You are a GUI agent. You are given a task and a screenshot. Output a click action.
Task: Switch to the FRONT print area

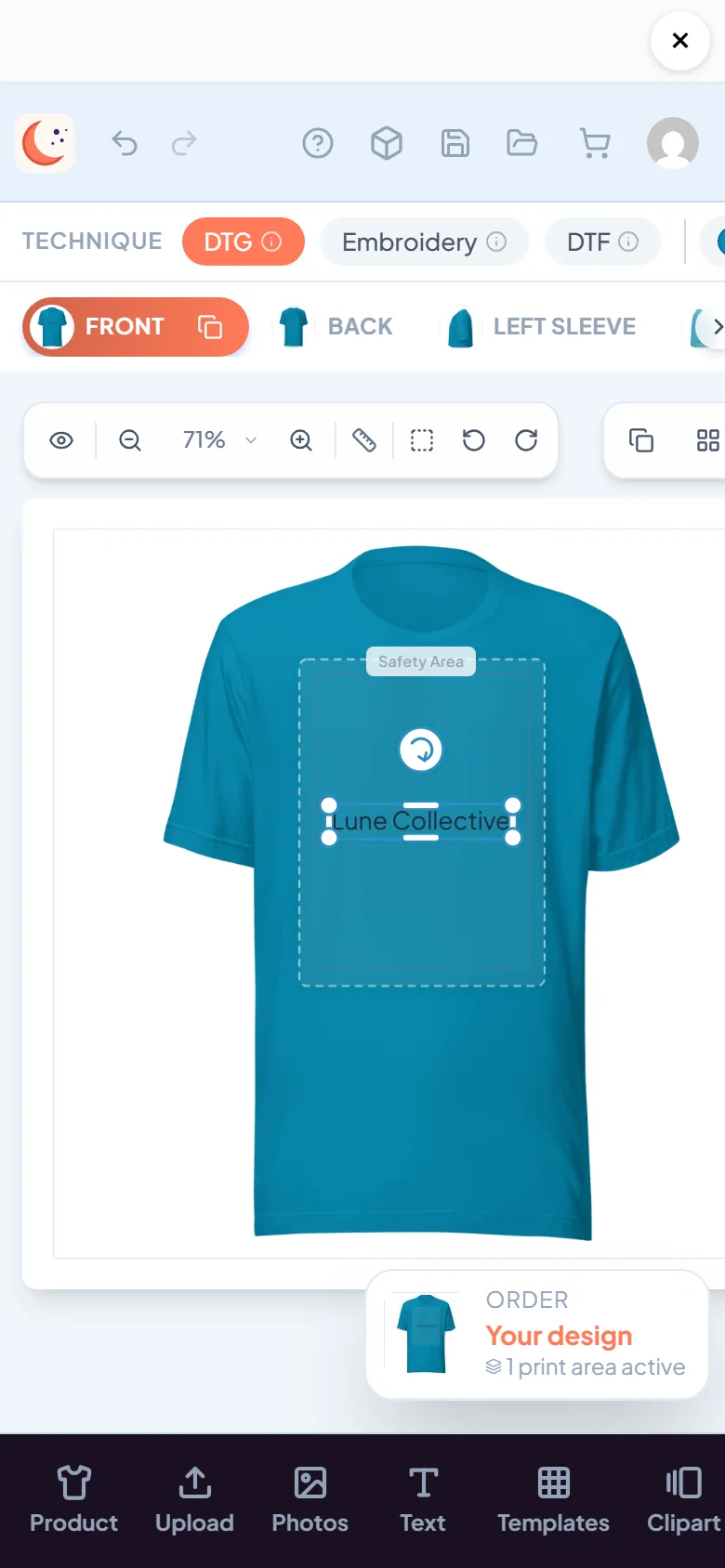136,327
